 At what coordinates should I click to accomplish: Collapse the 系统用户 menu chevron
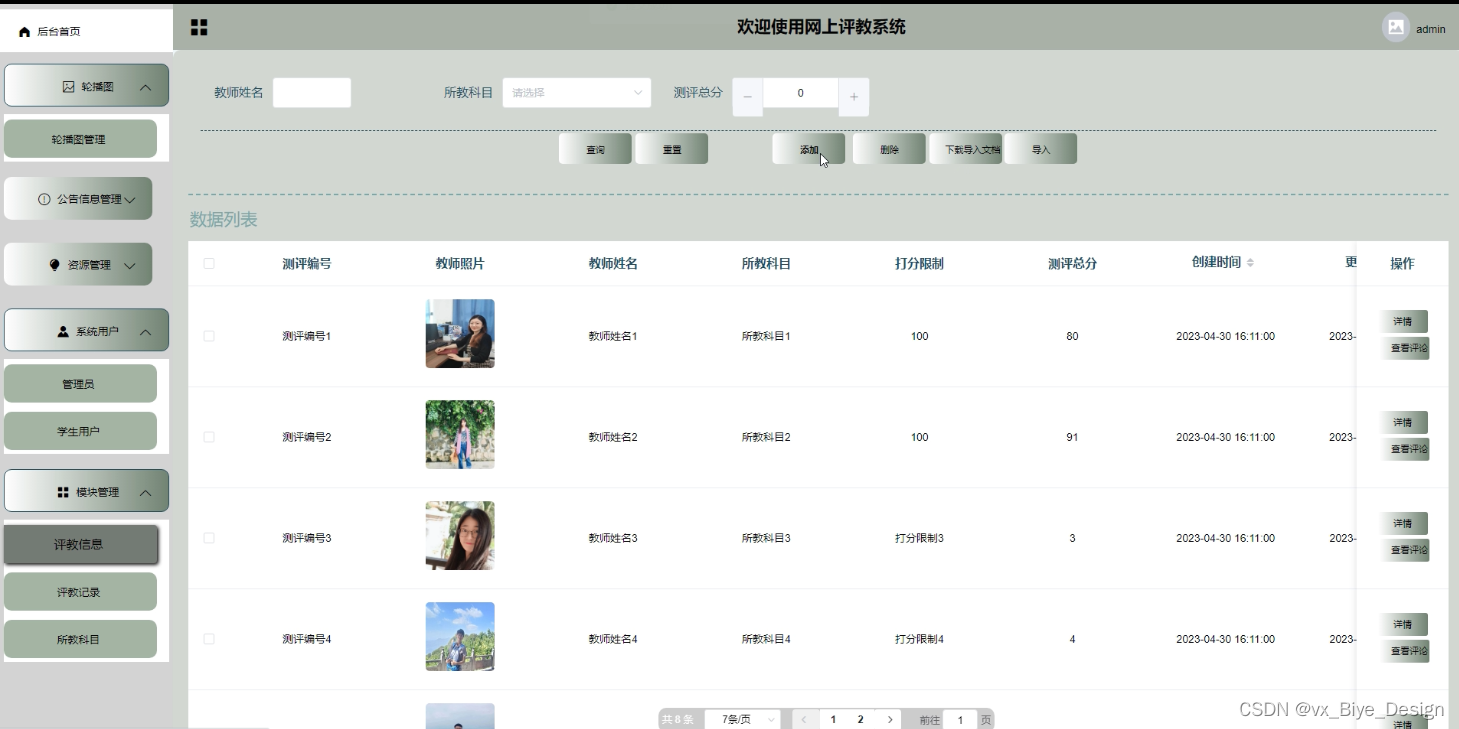(146, 332)
